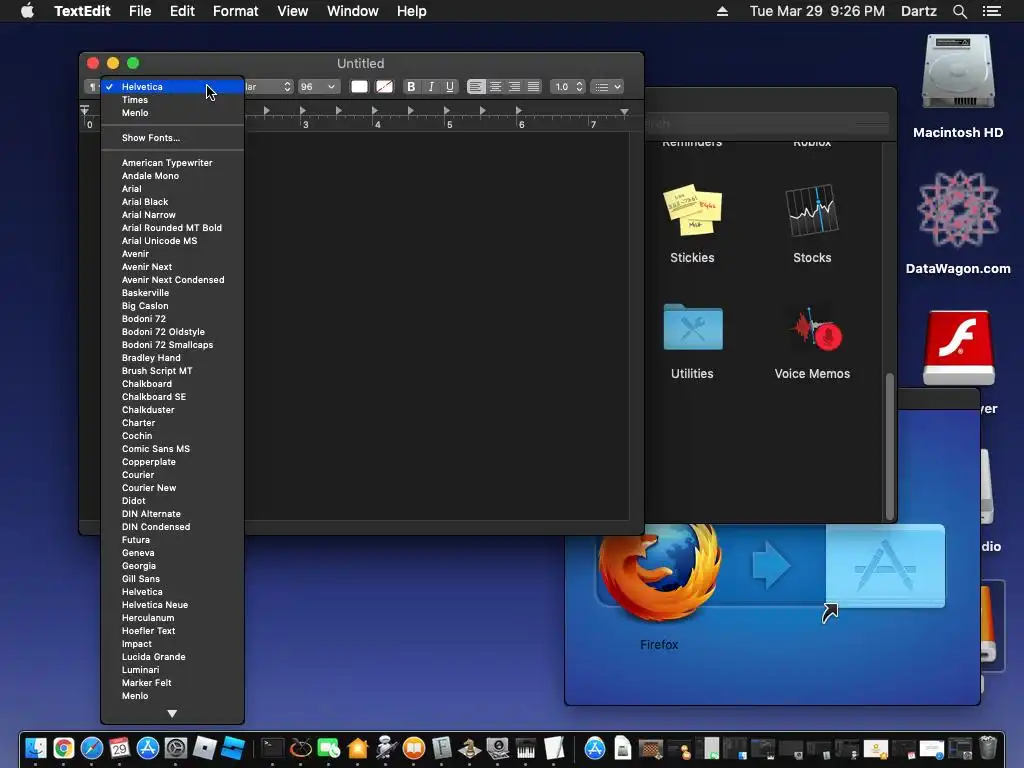Open the list bullets and numbering dropdown
This screenshot has height=768, width=1024.
[x=607, y=86]
